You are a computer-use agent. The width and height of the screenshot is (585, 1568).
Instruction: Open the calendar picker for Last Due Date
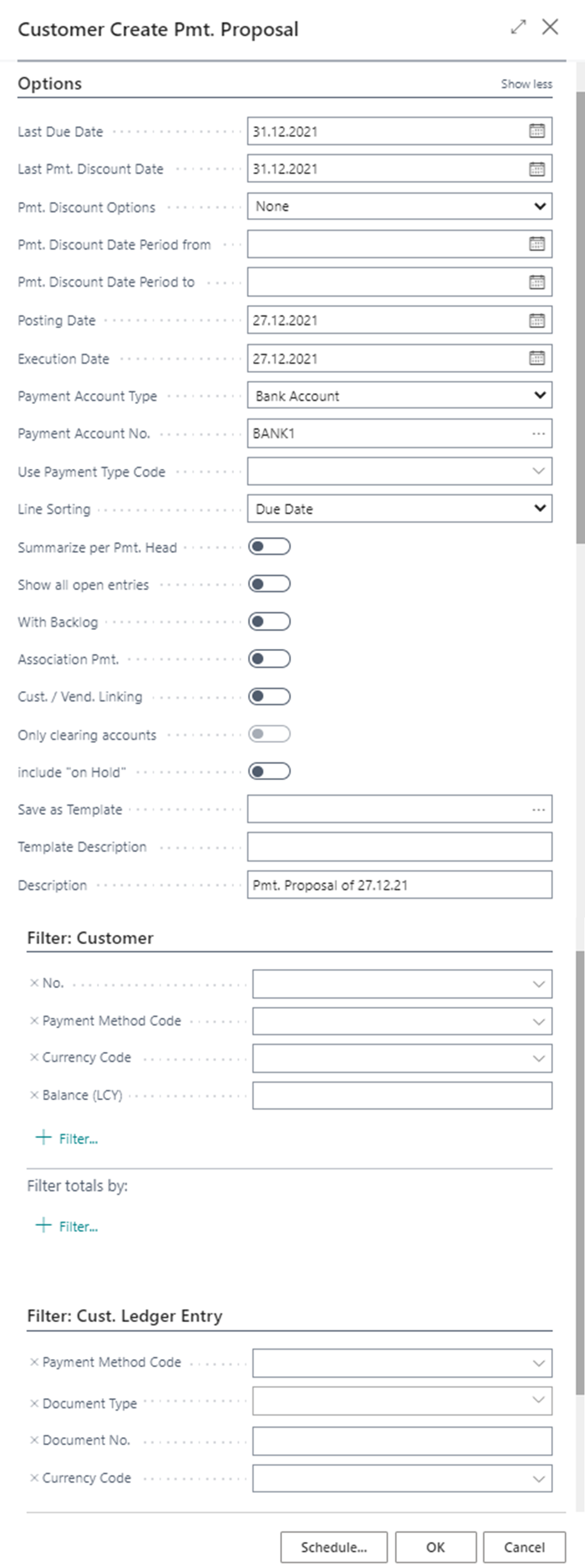coord(536,131)
